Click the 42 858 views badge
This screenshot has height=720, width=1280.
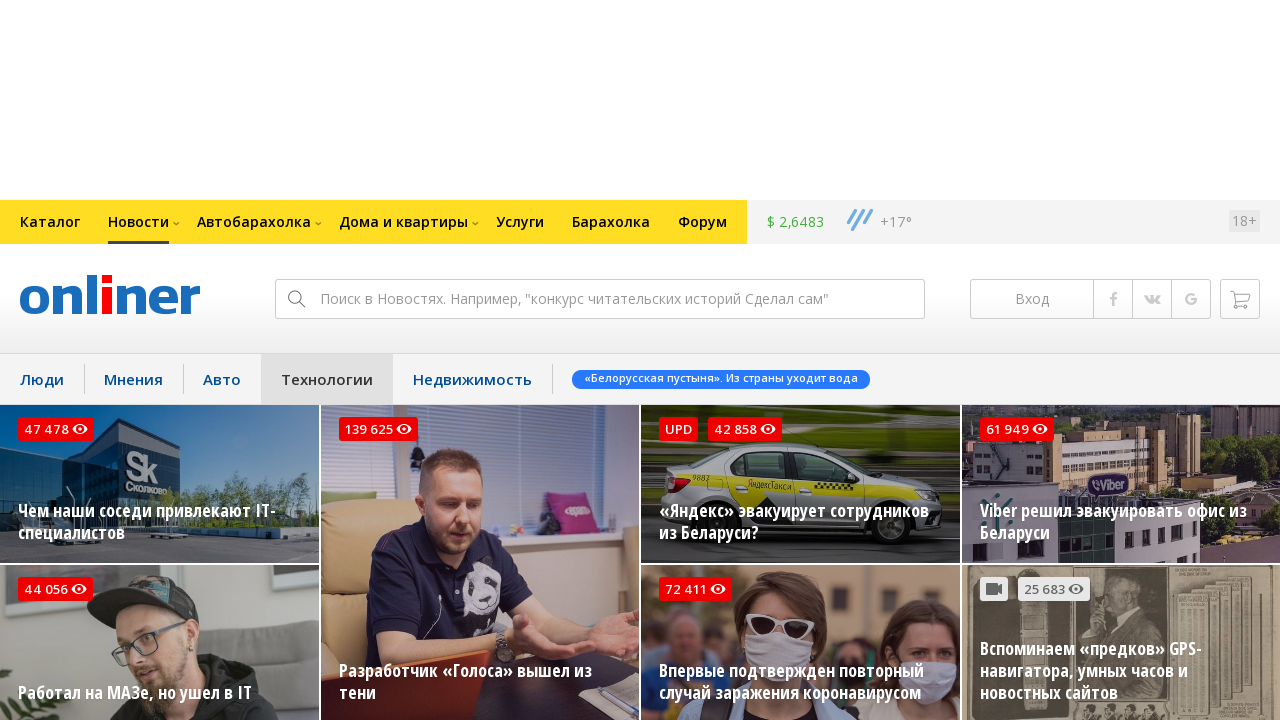click(x=745, y=429)
